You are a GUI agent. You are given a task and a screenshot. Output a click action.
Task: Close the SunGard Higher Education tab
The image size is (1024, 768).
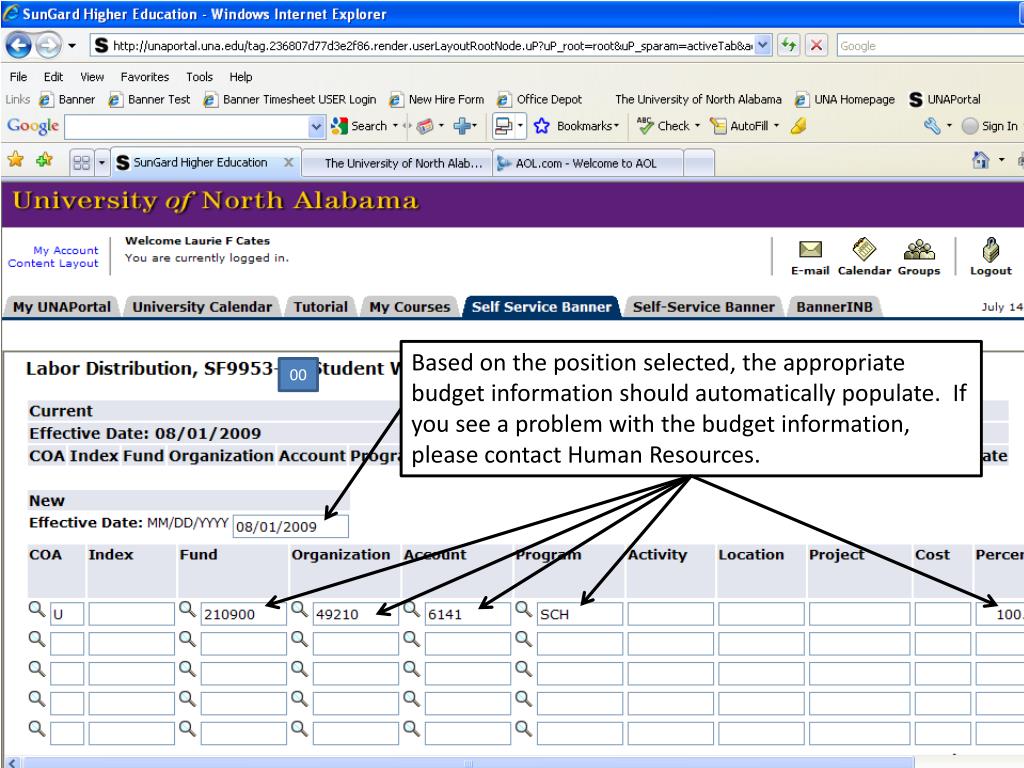pyautogui.click(x=288, y=162)
